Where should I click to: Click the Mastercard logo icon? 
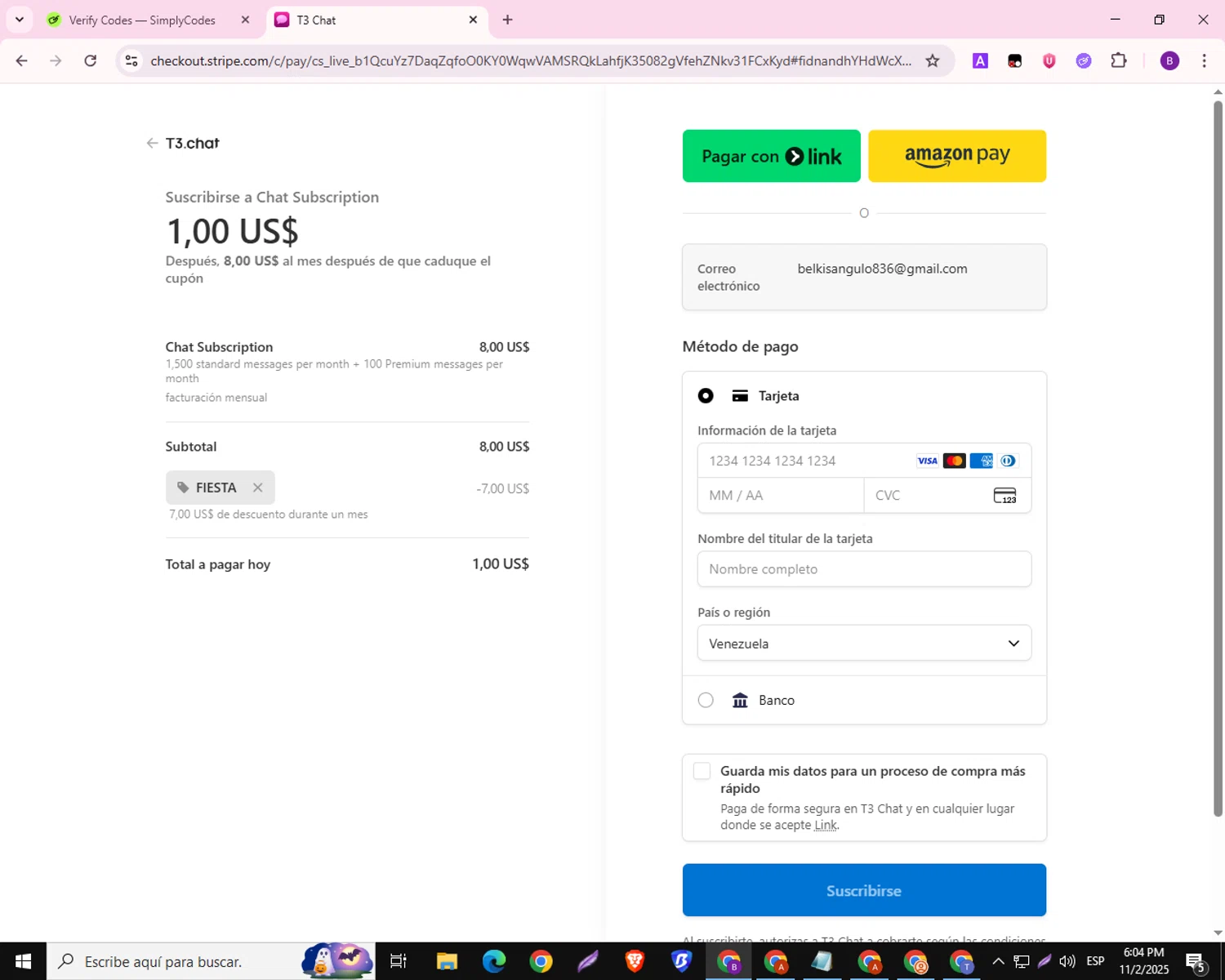point(954,461)
